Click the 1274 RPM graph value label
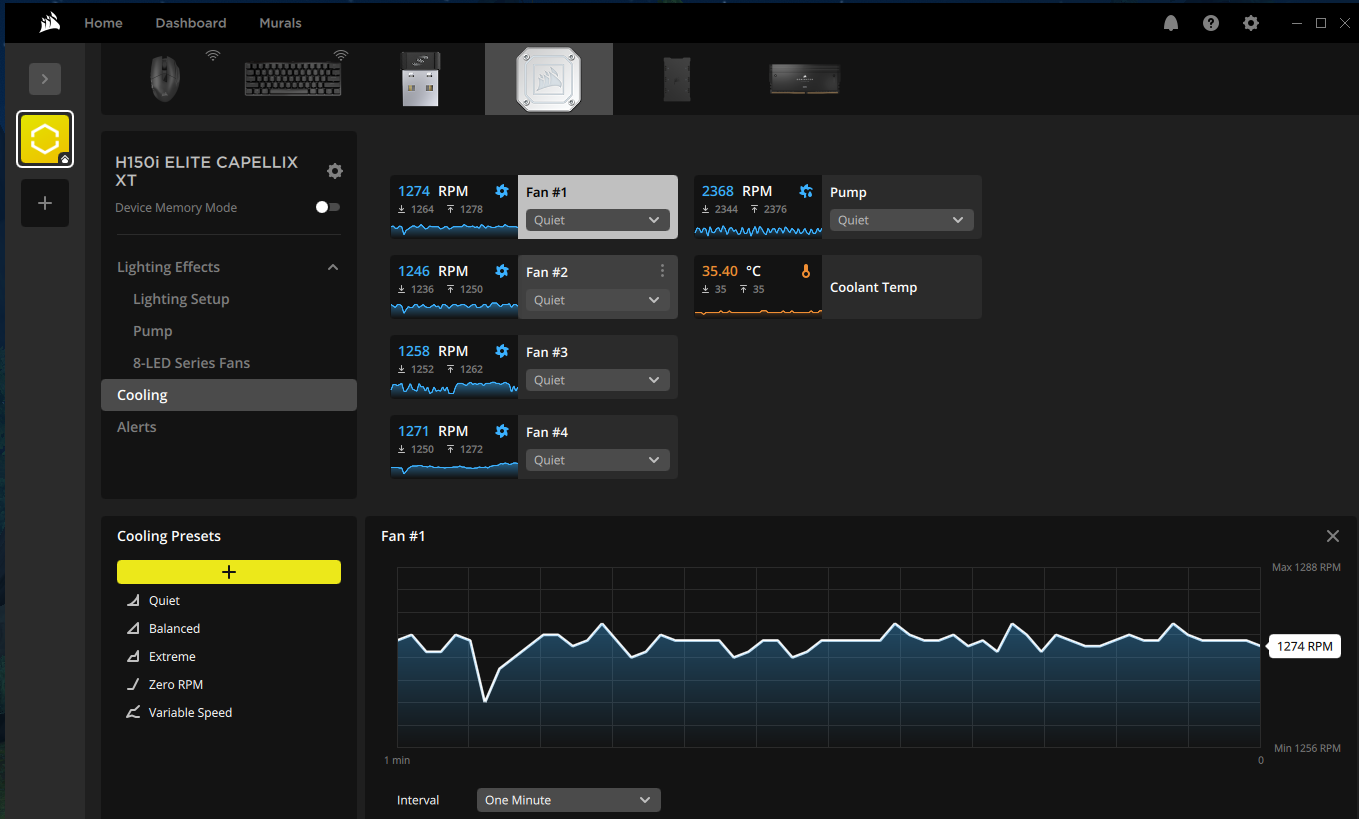Image resolution: width=1359 pixels, height=819 pixels. click(x=1305, y=646)
